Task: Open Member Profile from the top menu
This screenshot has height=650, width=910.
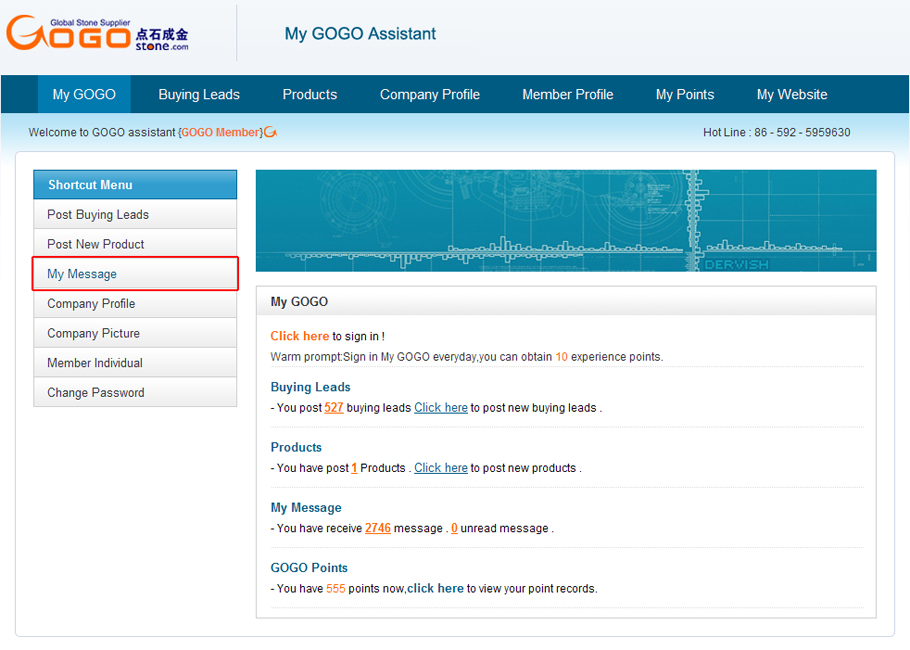Action: click(567, 95)
